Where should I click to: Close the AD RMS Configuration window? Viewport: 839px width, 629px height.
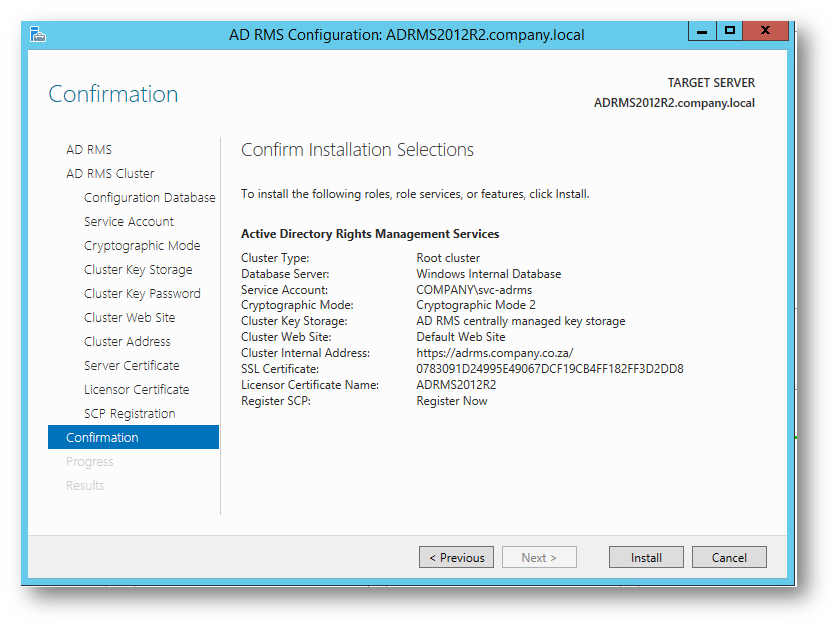coord(766,31)
